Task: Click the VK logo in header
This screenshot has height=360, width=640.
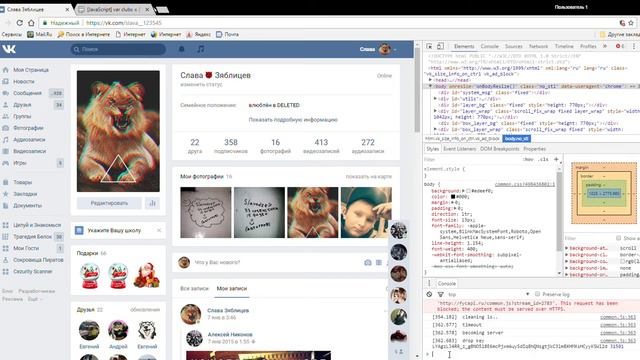Action: pos(9,49)
